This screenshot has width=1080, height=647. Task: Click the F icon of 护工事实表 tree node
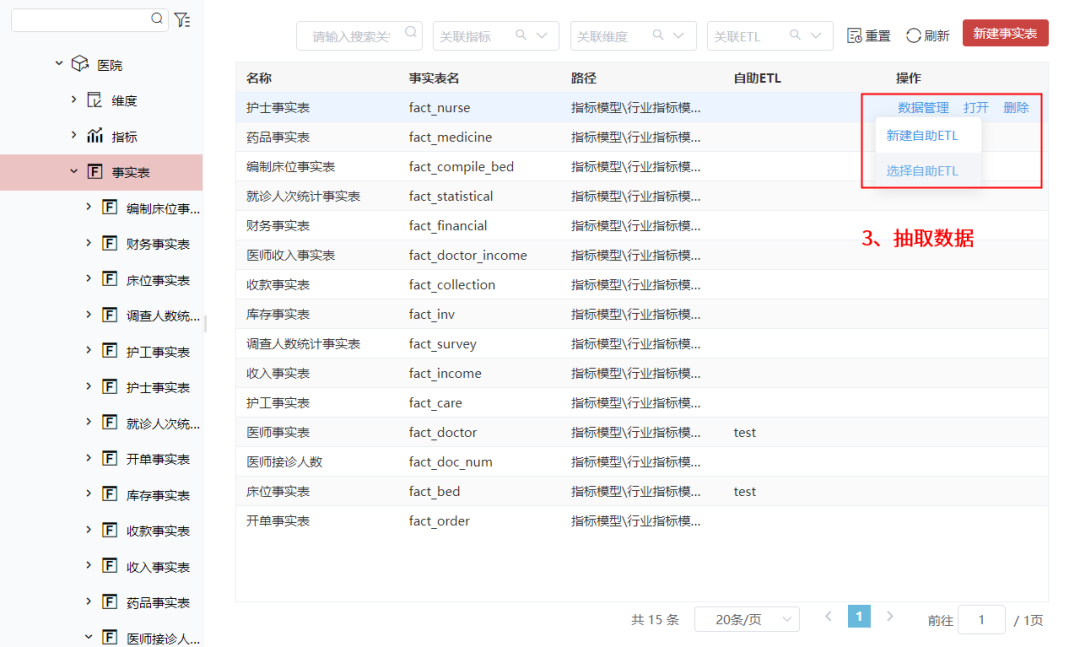[110, 351]
